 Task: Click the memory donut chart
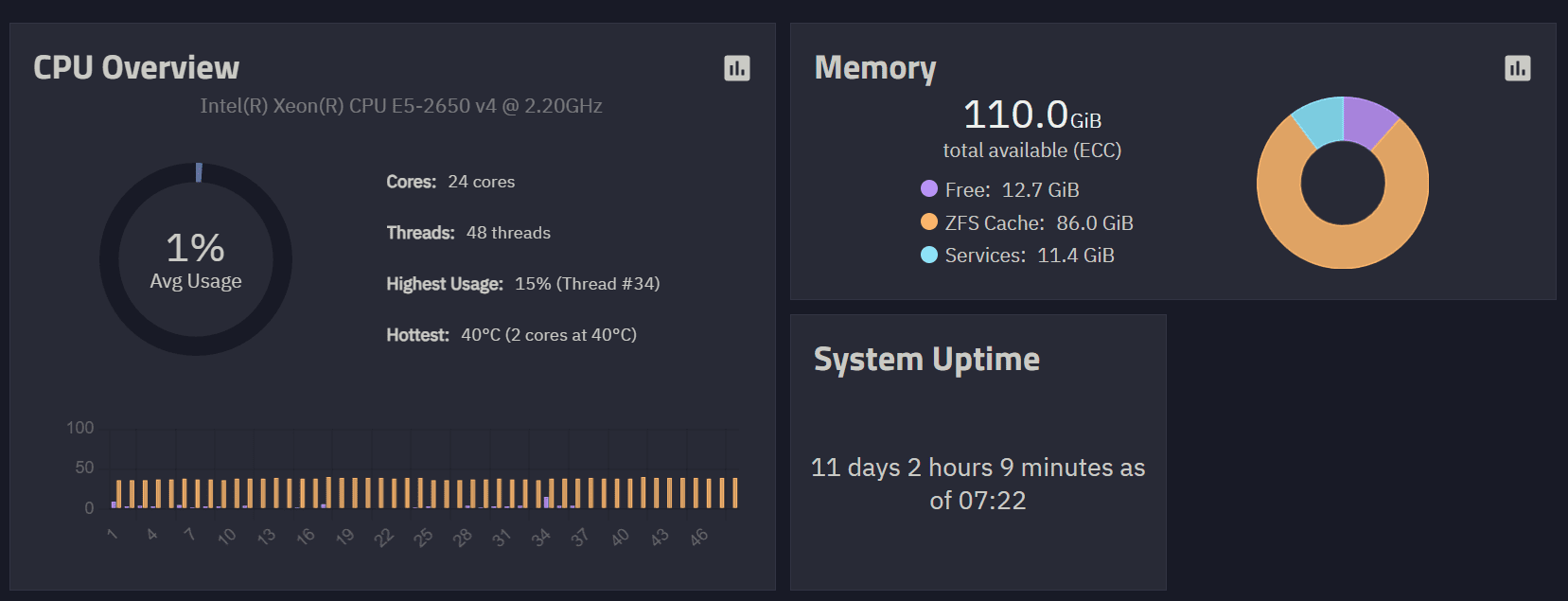tap(1343, 183)
